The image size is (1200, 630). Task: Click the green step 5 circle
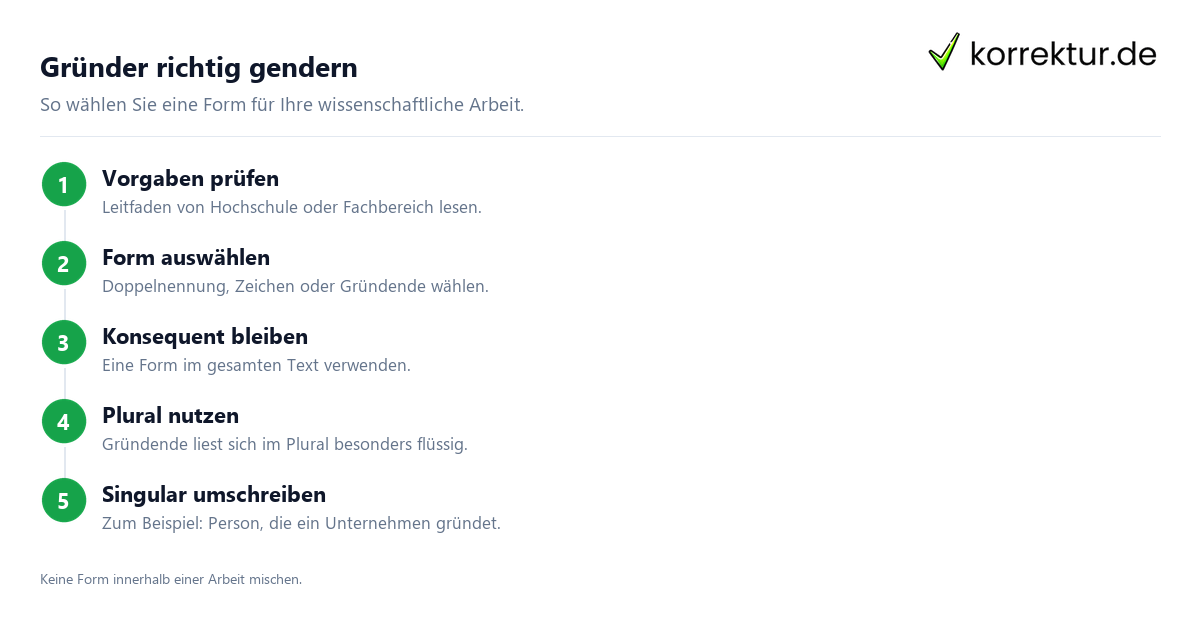[64, 500]
